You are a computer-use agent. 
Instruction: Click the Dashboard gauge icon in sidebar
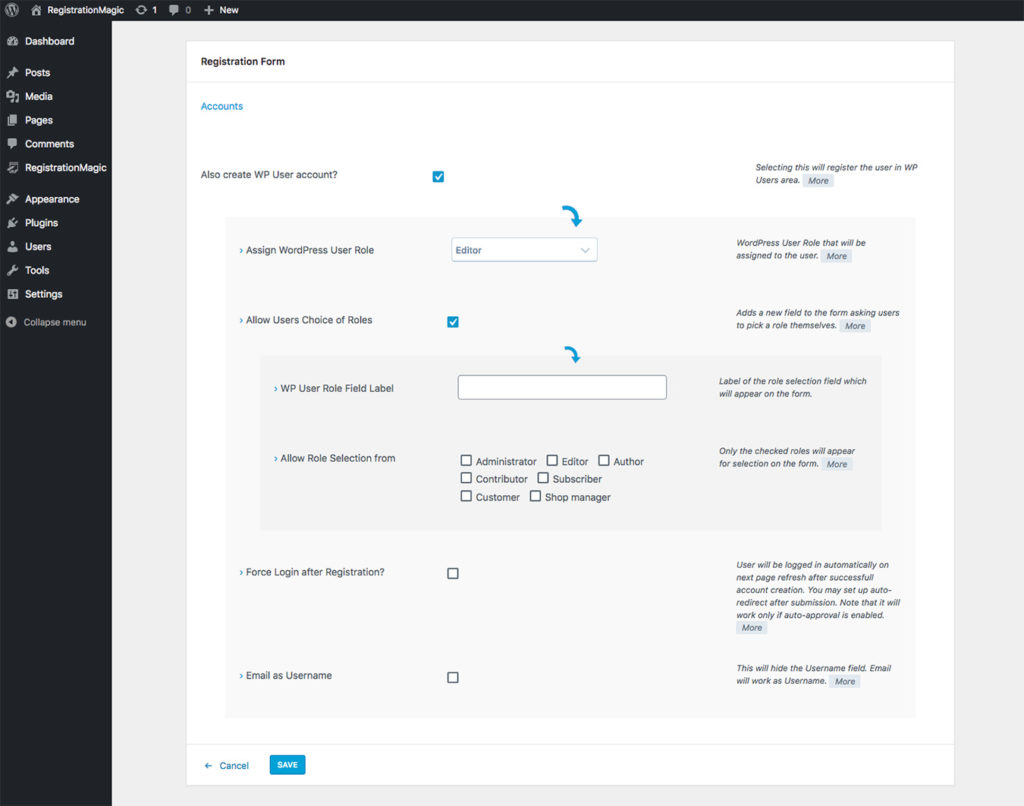(12, 42)
